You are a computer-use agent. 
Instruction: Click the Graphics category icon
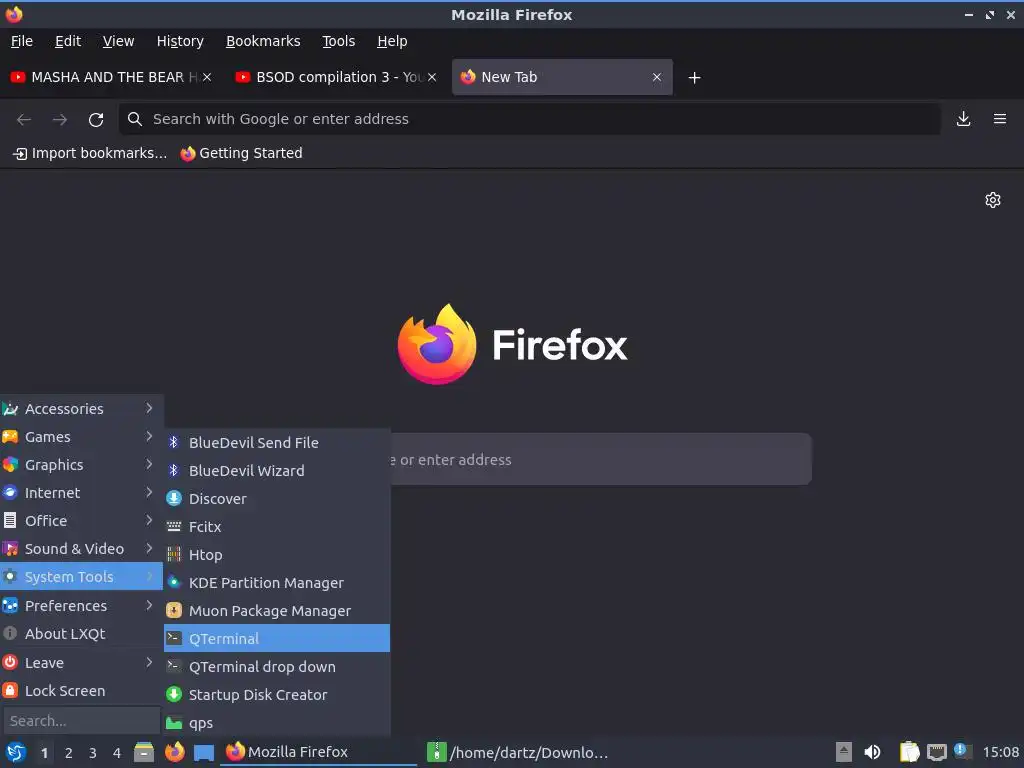(10, 465)
